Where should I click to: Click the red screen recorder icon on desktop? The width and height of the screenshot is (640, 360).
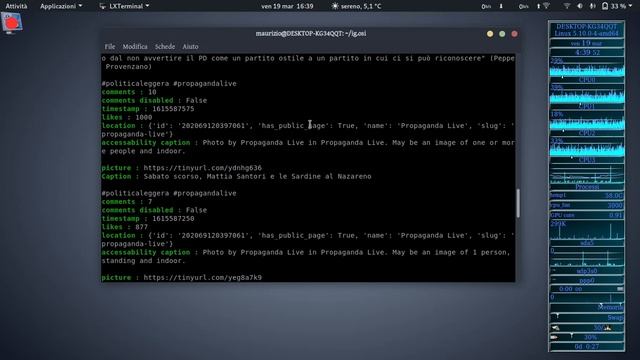[x=11, y=23]
